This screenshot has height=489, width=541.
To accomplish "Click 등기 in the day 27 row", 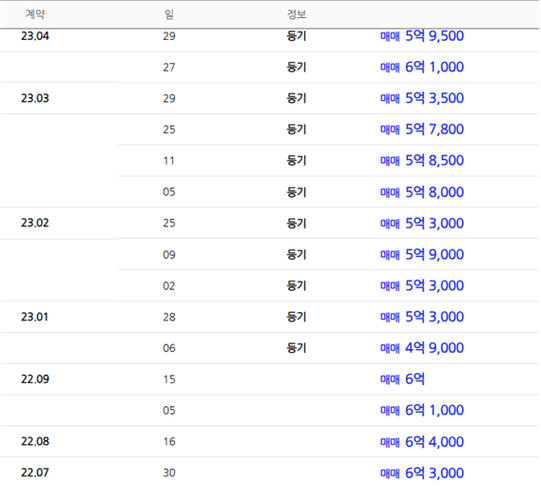I will (x=296, y=67).
